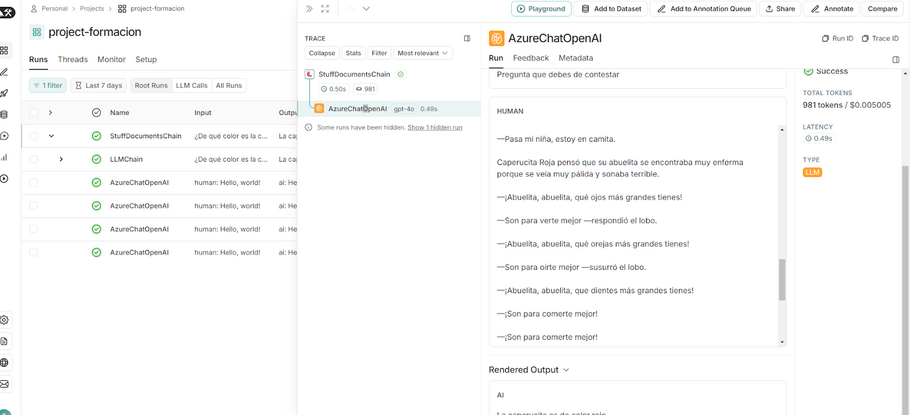This screenshot has height=415, width=910.
Task: Switch to the Setup tab
Action: [x=146, y=59]
